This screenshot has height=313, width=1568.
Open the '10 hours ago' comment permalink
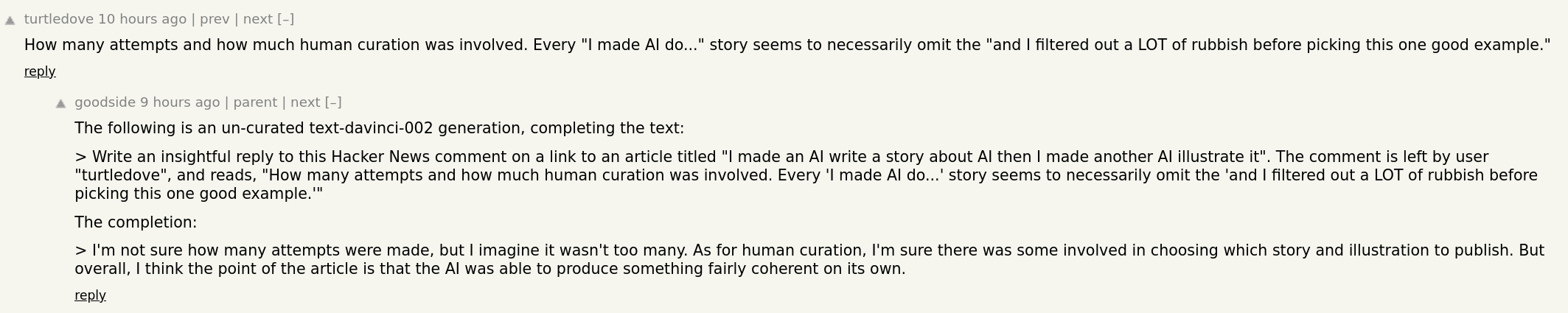(142, 19)
